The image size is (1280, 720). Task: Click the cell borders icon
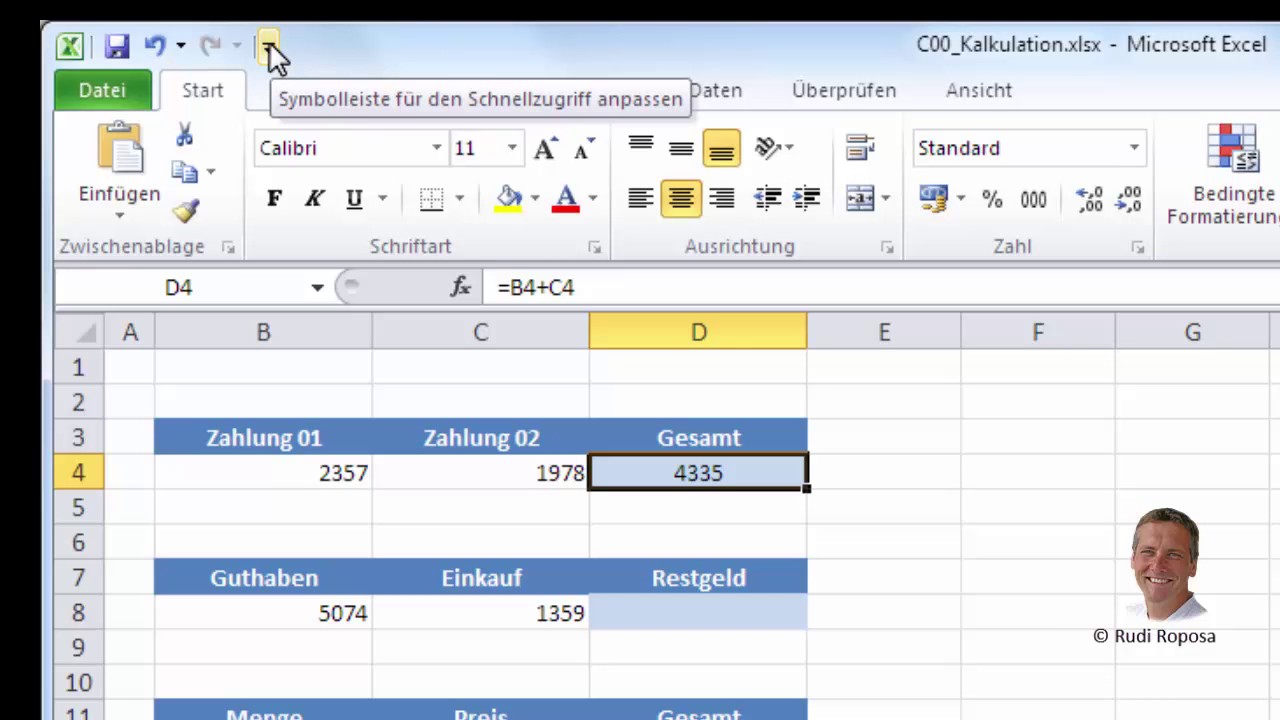pyautogui.click(x=431, y=198)
